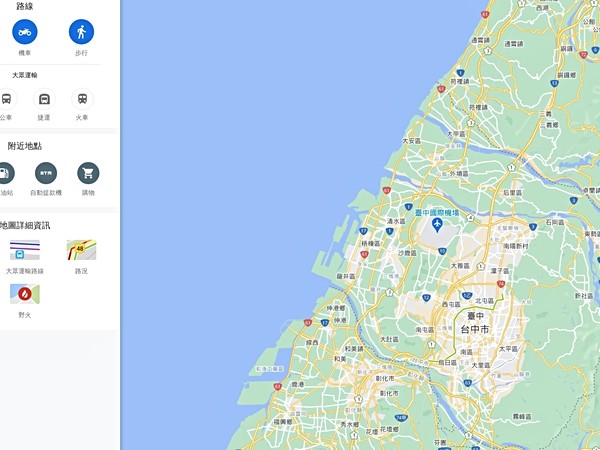This screenshot has width=600, height=450.
Task: Toggle the 大眾運輸路線 transit layer
Action: tap(25, 250)
